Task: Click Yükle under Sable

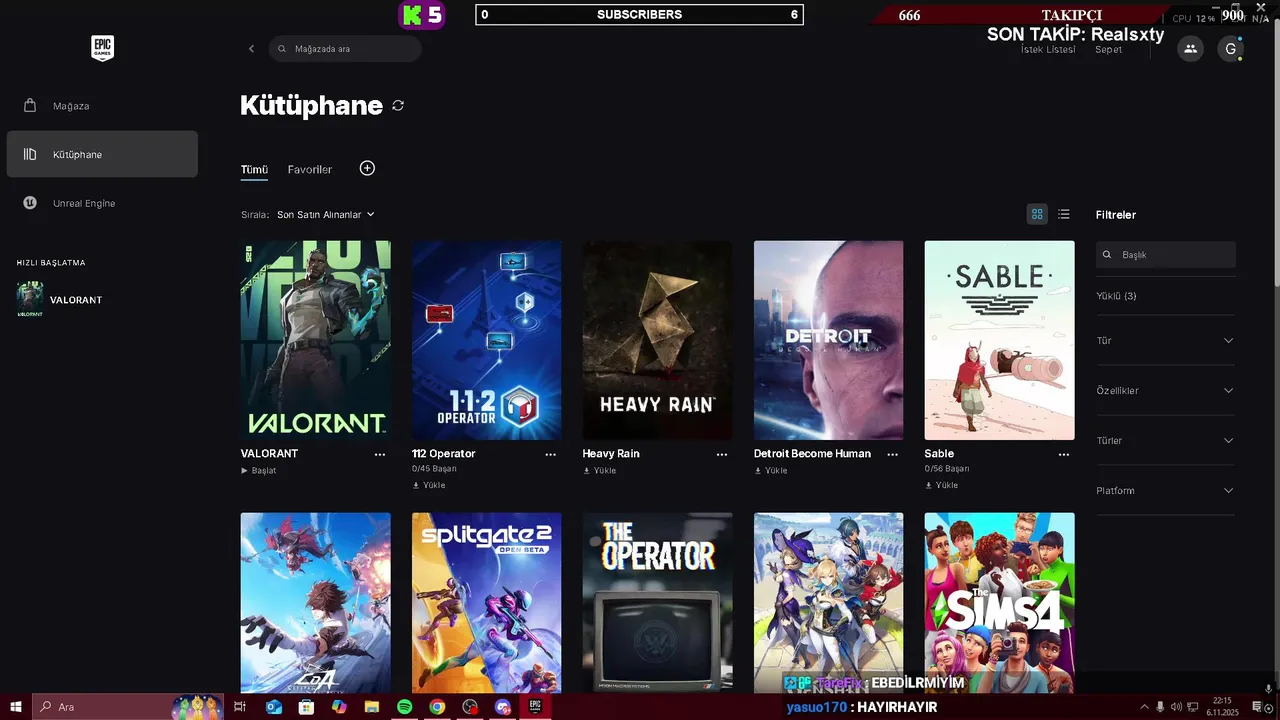Action: [x=942, y=485]
